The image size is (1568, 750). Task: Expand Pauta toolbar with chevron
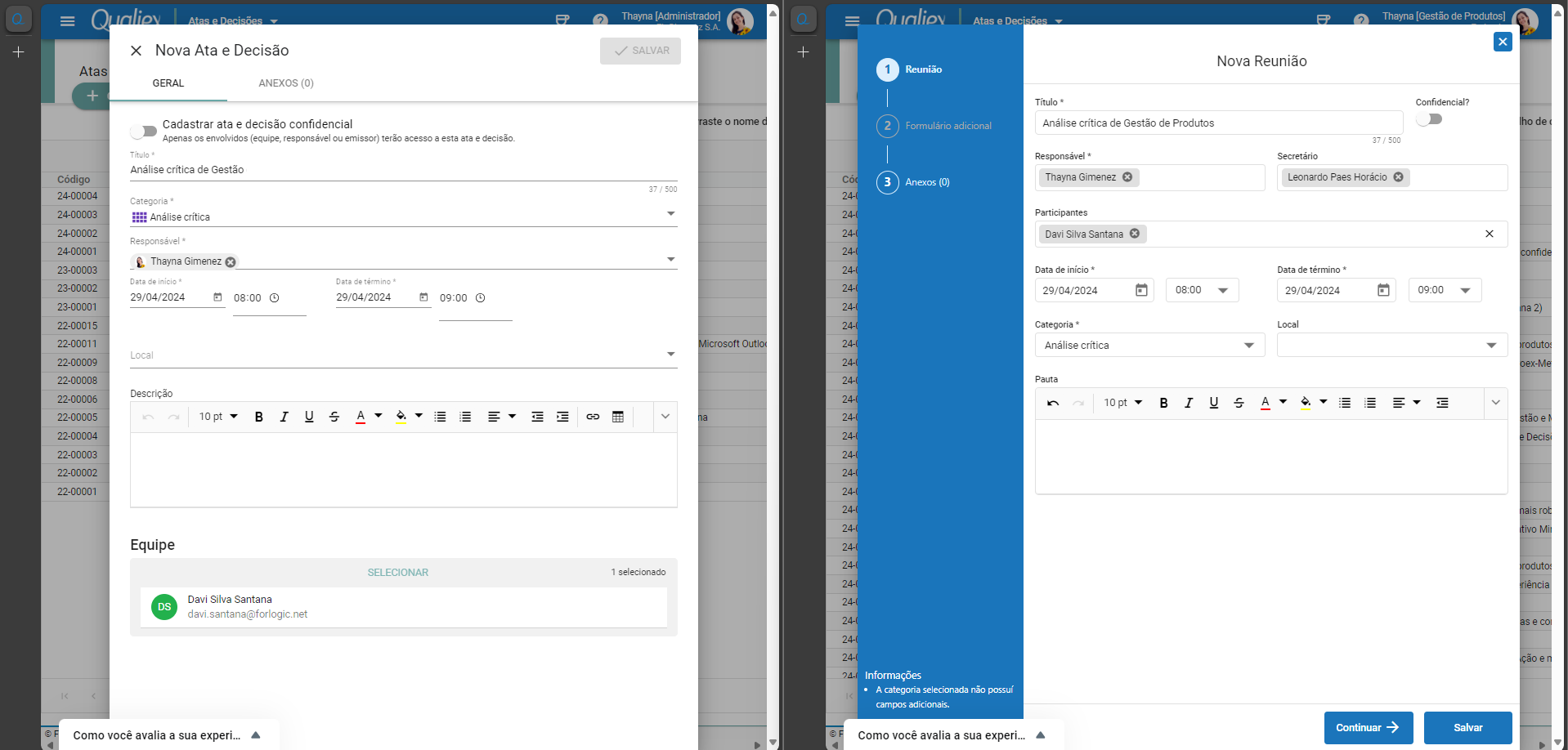coord(1495,403)
